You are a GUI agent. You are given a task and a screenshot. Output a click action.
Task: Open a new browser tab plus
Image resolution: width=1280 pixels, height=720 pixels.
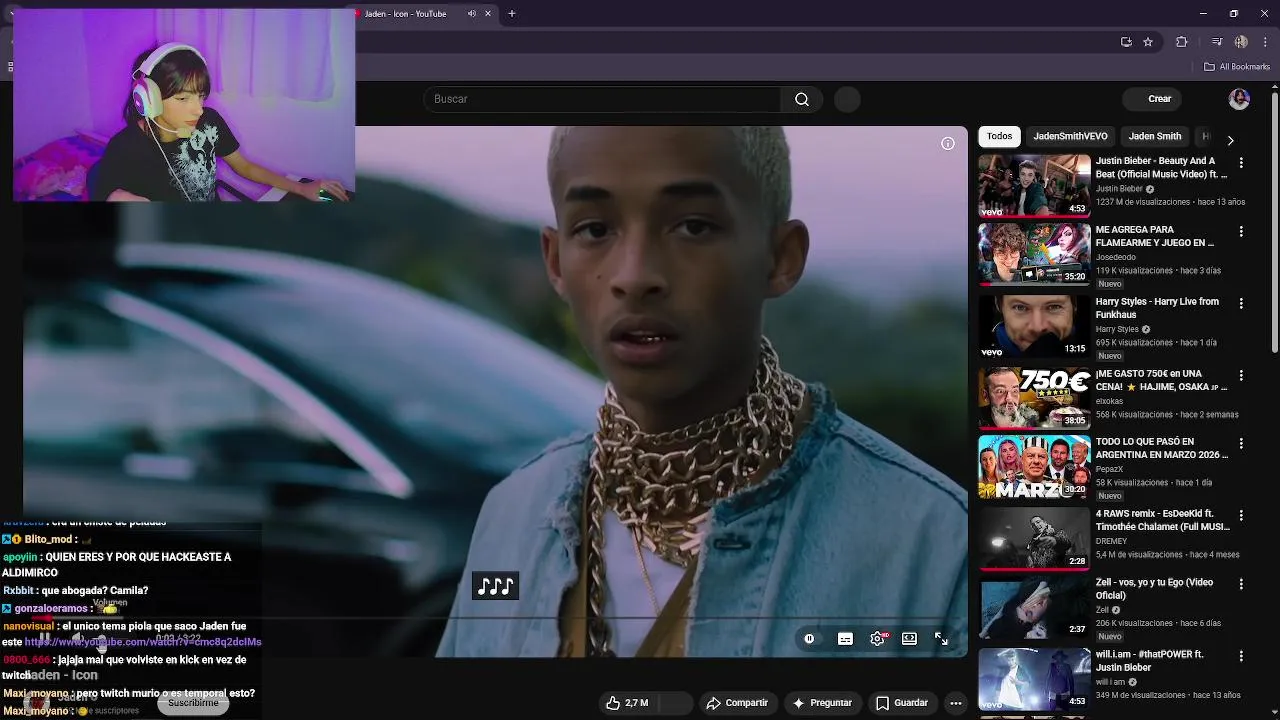(x=512, y=13)
